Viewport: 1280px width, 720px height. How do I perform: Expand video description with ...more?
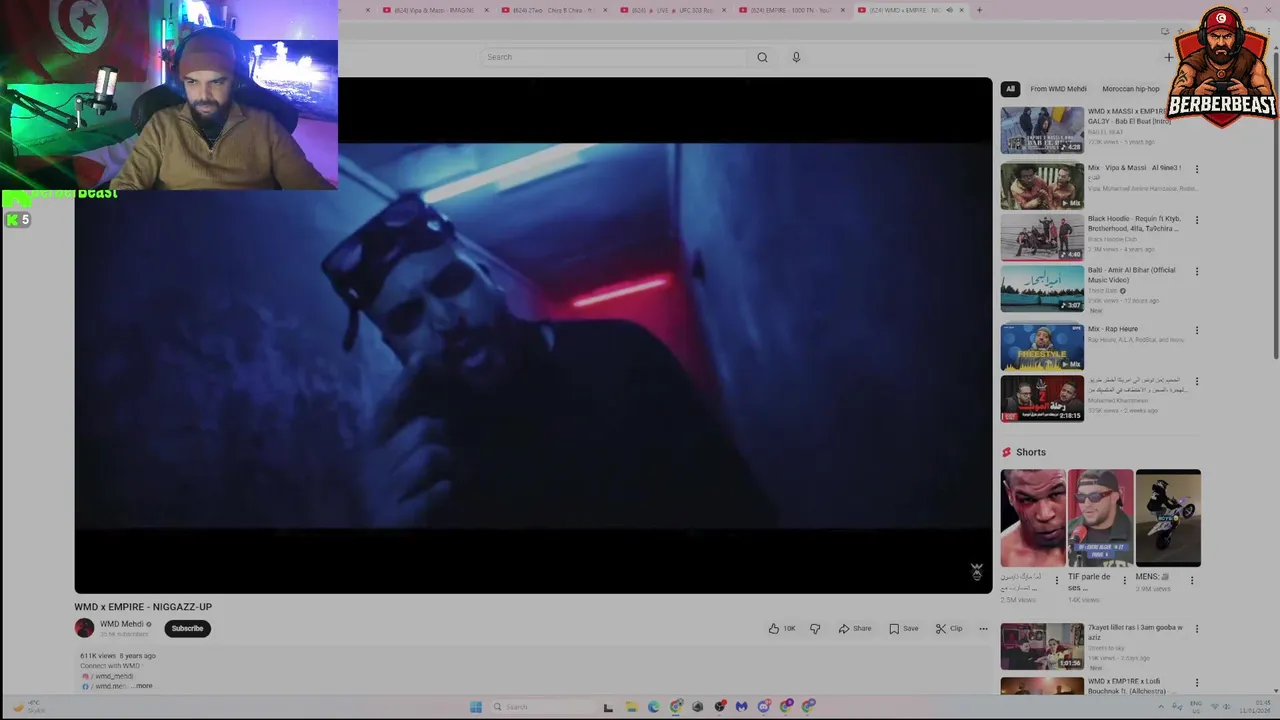[x=142, y=686]
